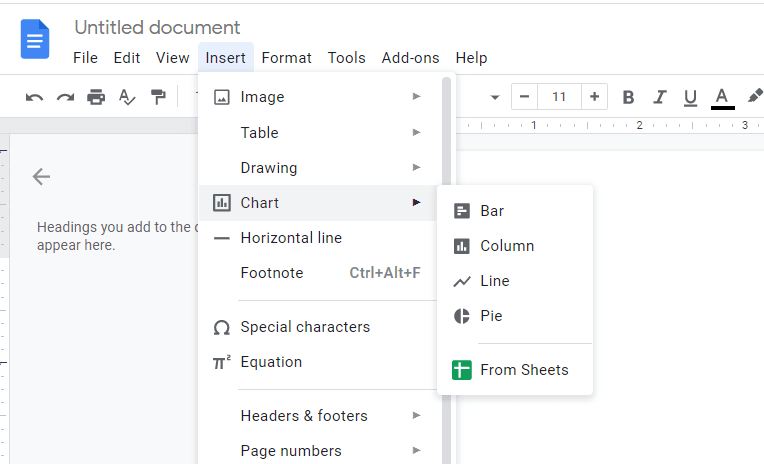The height and width of the screenshot is (464, 764).
Task: Open the Help menu
Action: pyautogui.click(x=471, y=58)
